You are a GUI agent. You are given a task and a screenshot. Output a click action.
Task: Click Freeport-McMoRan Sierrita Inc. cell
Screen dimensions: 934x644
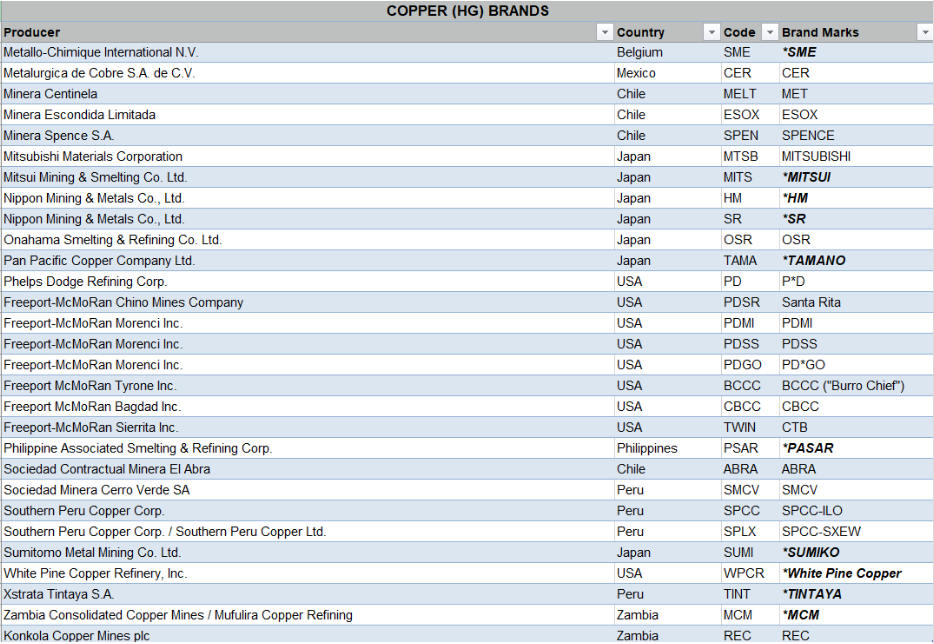point(307,428)
